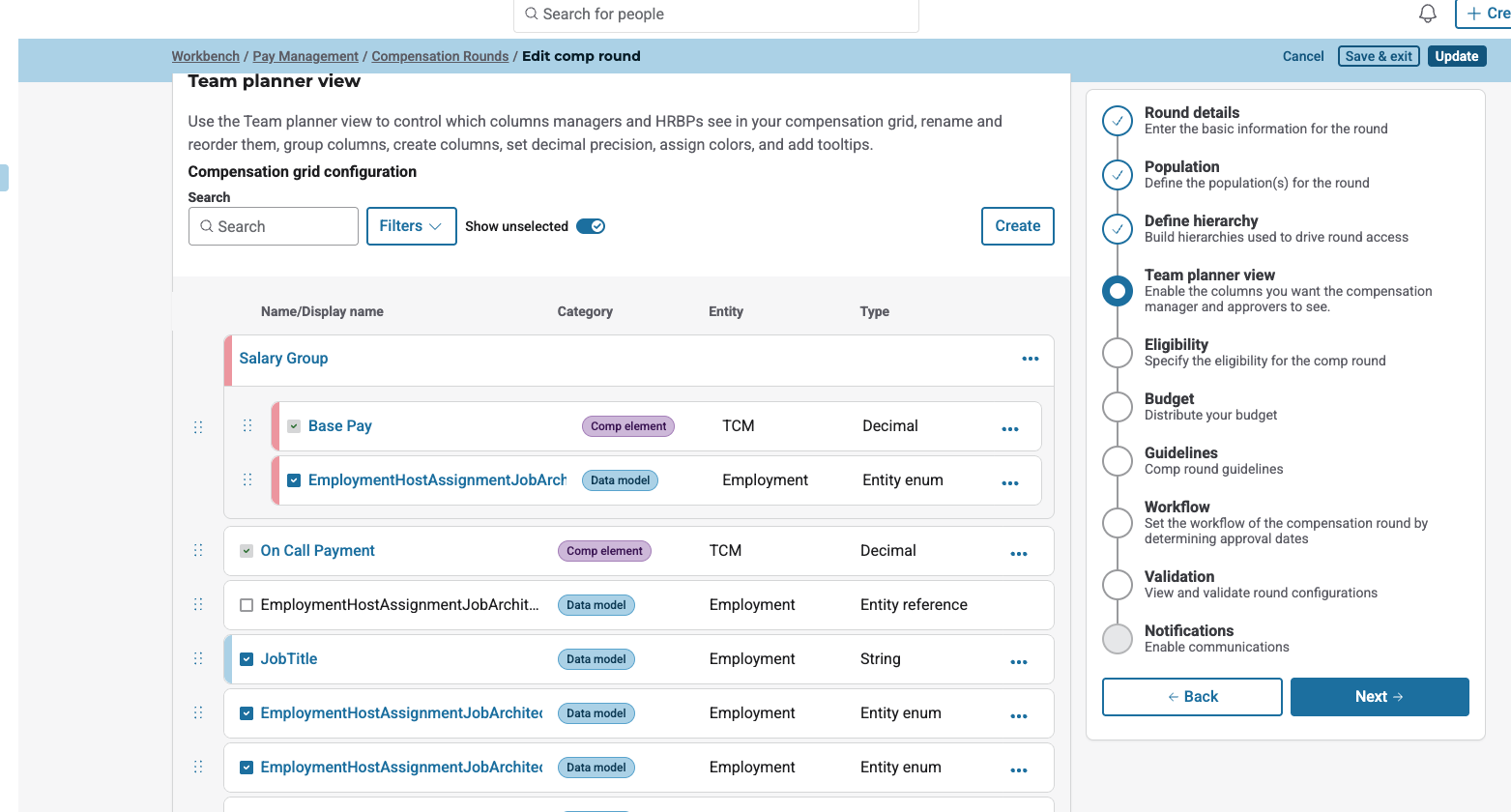The width and height of the screenshot is (1511, 812).
Task: Click the drag handle beside On Call Payment
Action: tap(198, 550)
